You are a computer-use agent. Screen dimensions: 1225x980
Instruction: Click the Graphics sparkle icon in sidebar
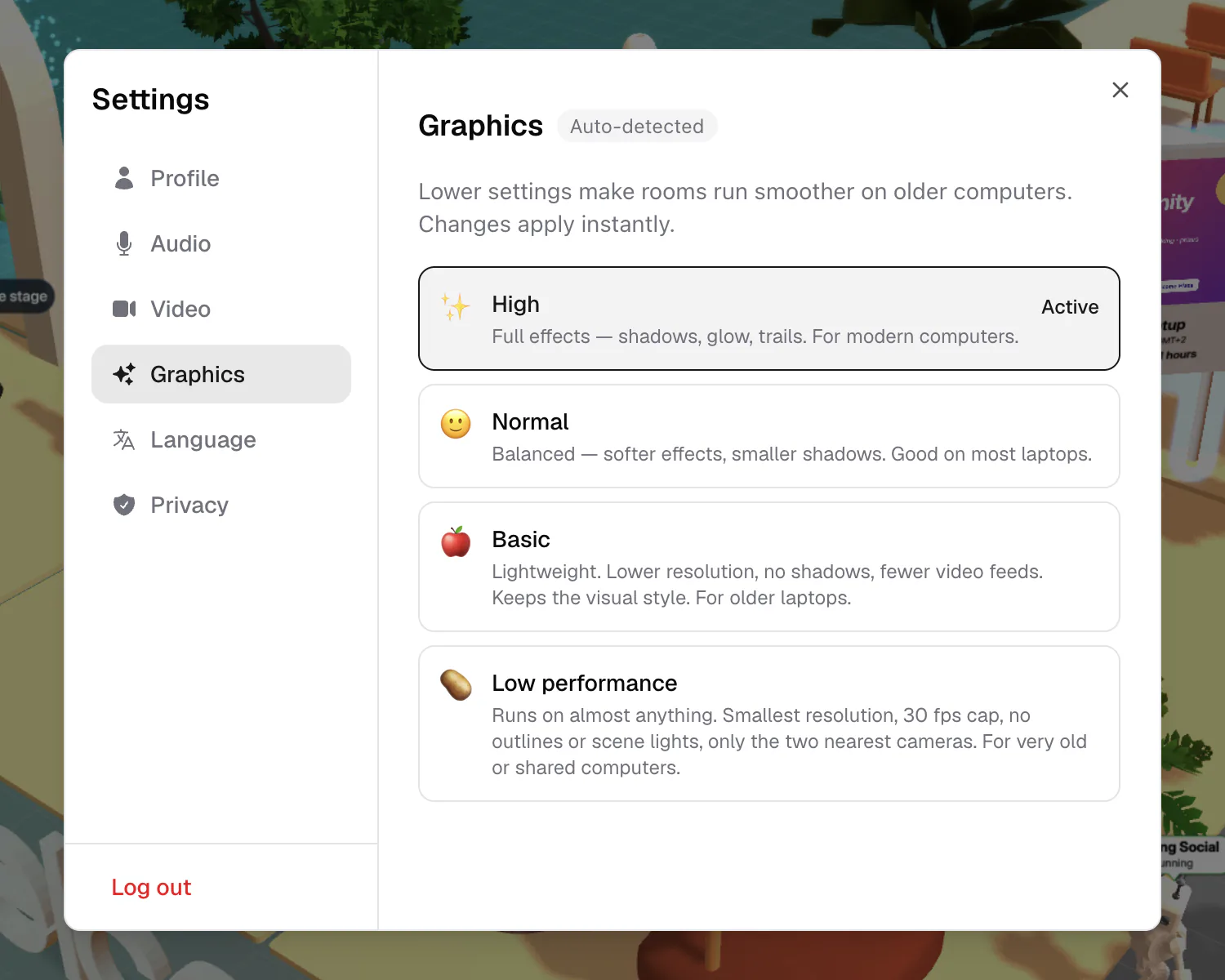point(124,374)
